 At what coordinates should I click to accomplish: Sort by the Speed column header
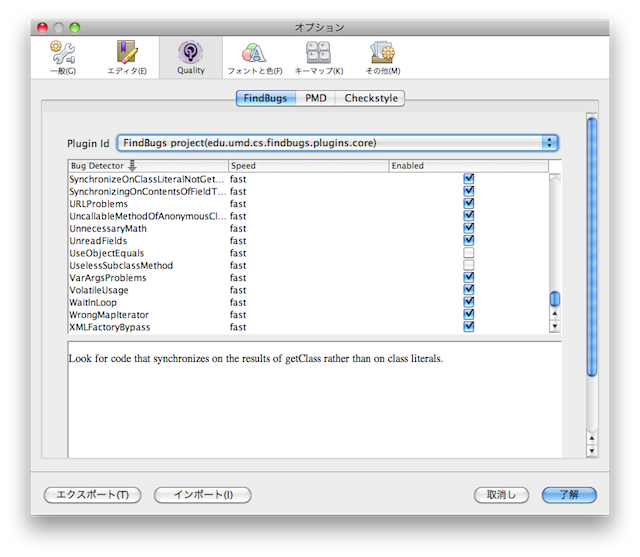tap(307, 166)
